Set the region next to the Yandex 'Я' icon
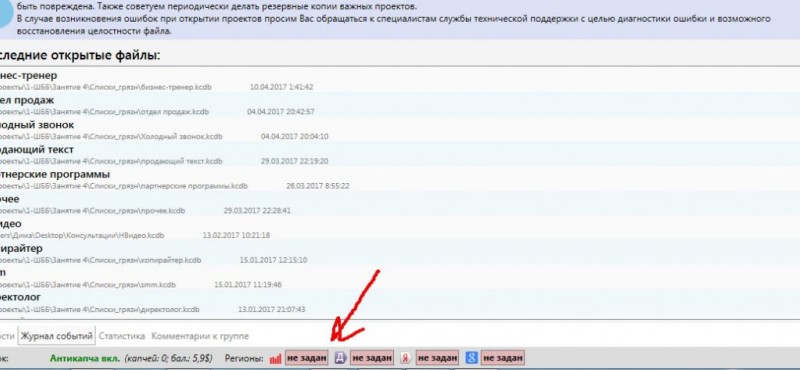Image resolution: width=800 pixels, height=370 pixels. click(437, 358)
